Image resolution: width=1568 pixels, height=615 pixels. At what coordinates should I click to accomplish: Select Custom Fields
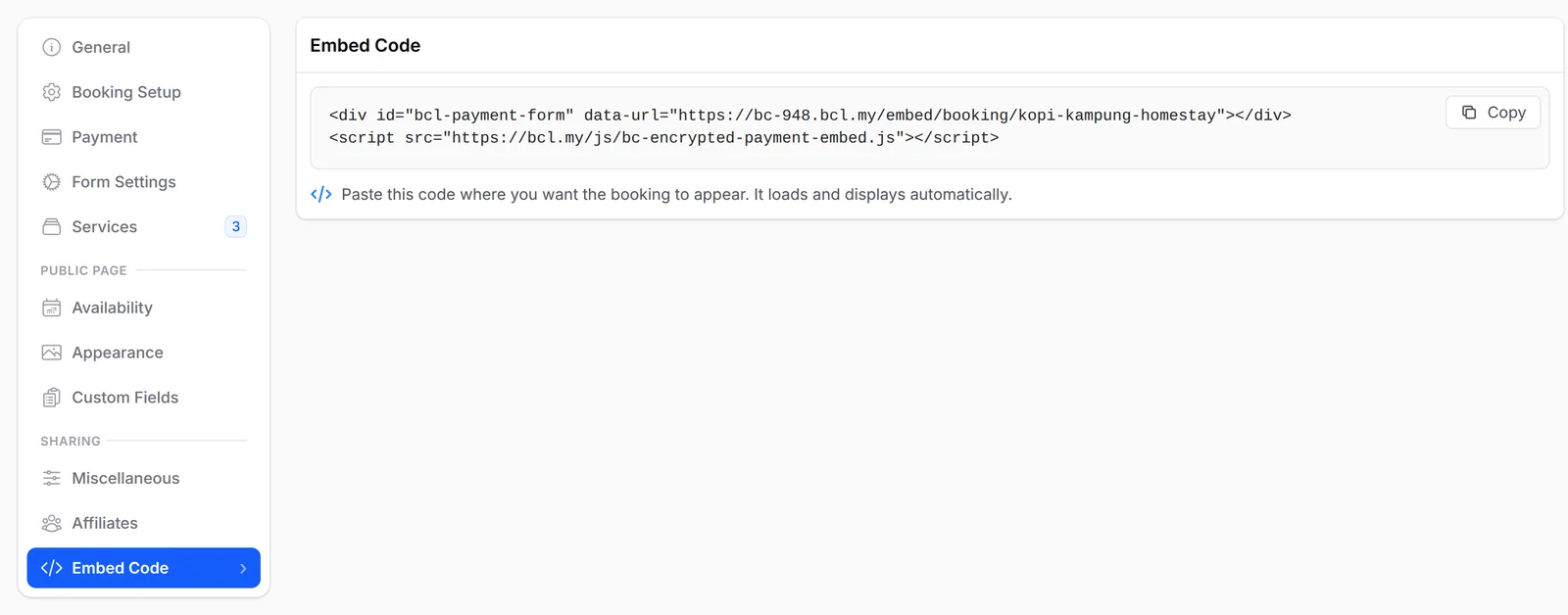[144, 398]
